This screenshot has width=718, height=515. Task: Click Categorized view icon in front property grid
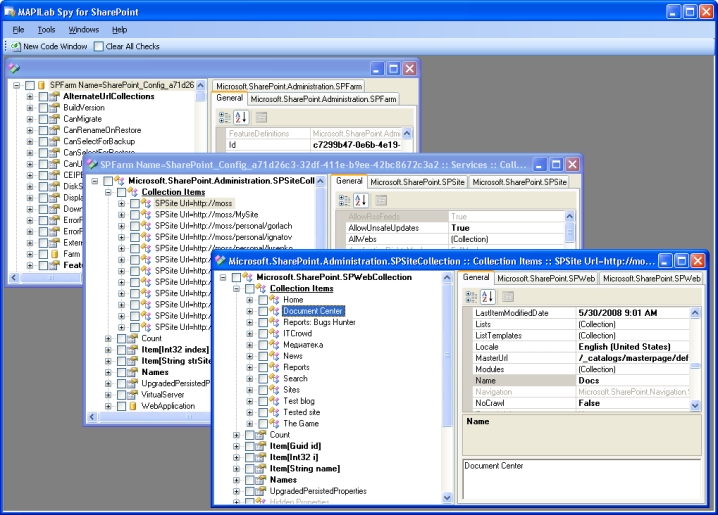[x=472, y=296]
